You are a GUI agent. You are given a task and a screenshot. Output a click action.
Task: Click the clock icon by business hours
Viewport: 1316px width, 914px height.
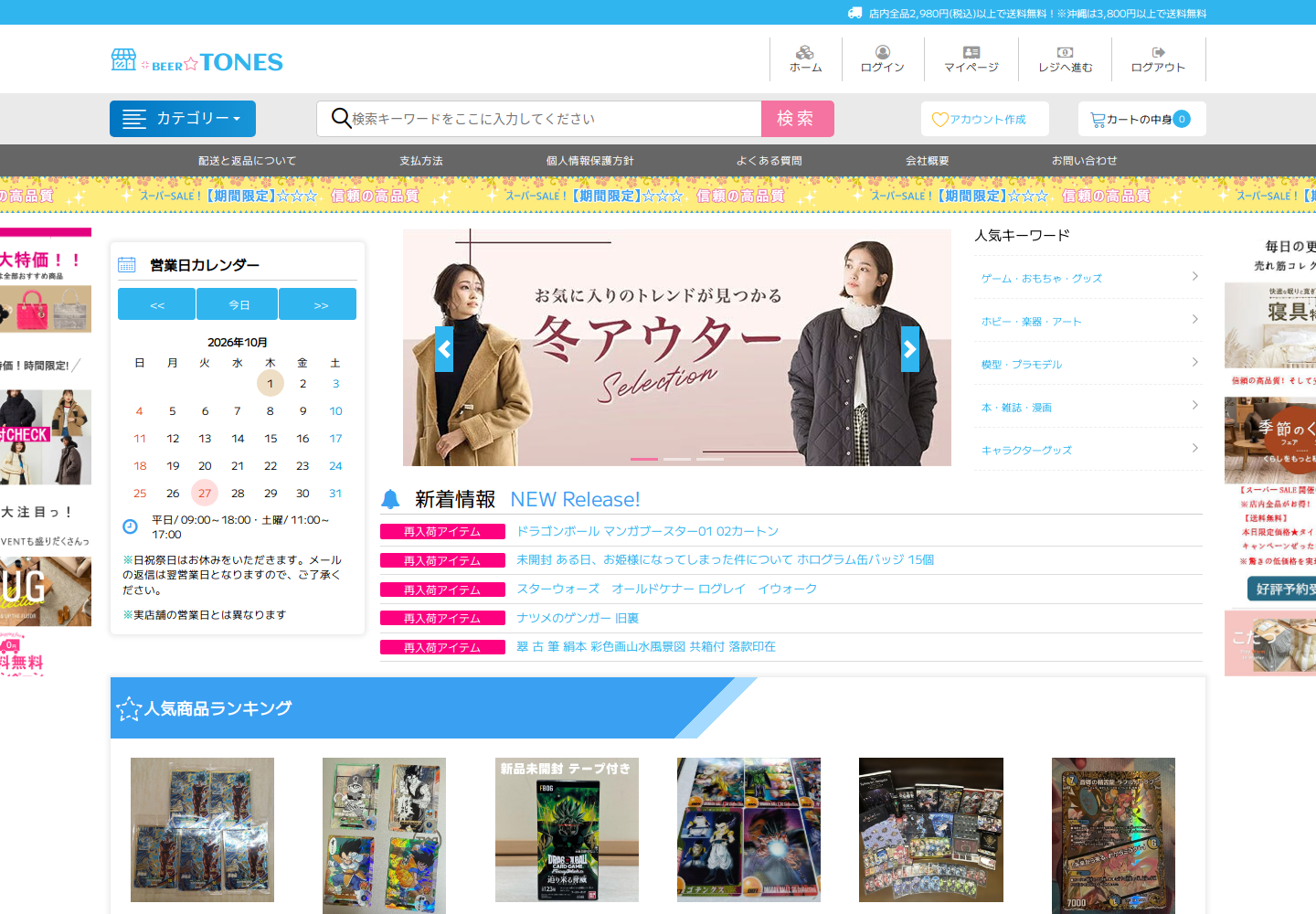click(x=131, y=526)
